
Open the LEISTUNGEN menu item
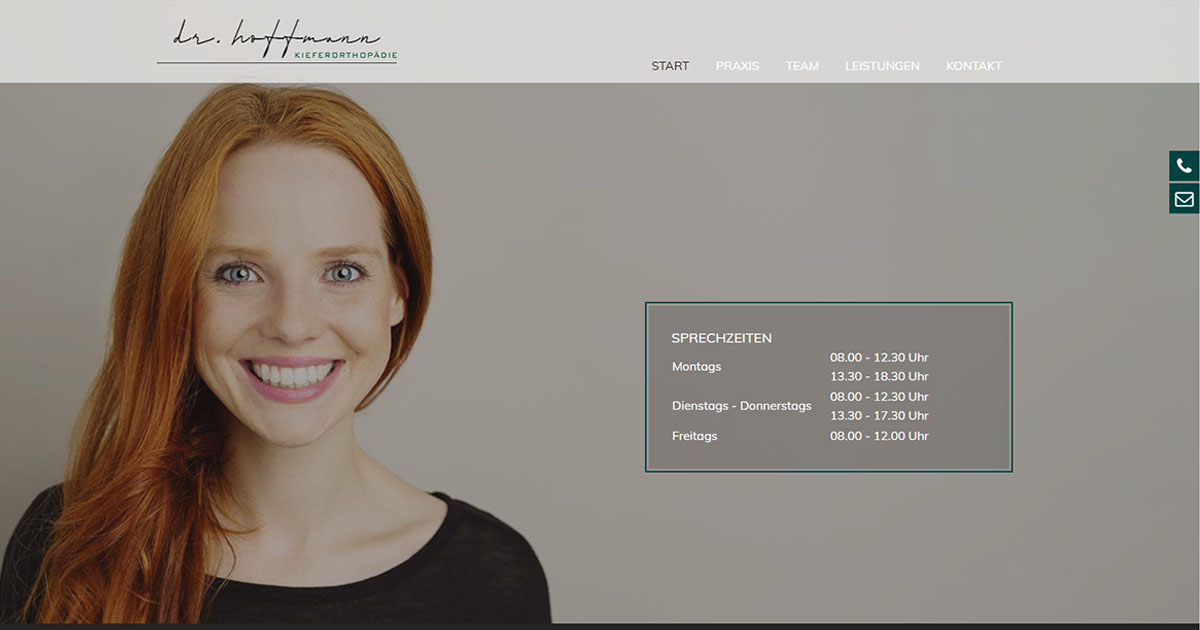[882, 65]
